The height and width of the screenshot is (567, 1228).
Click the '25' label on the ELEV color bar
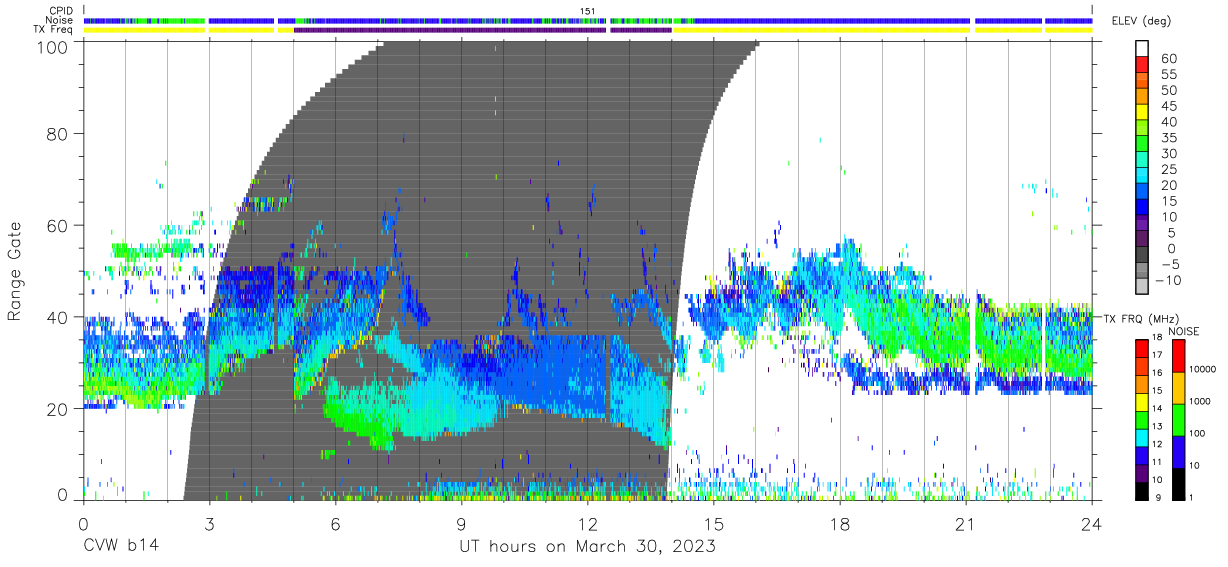pos(1168,169)
